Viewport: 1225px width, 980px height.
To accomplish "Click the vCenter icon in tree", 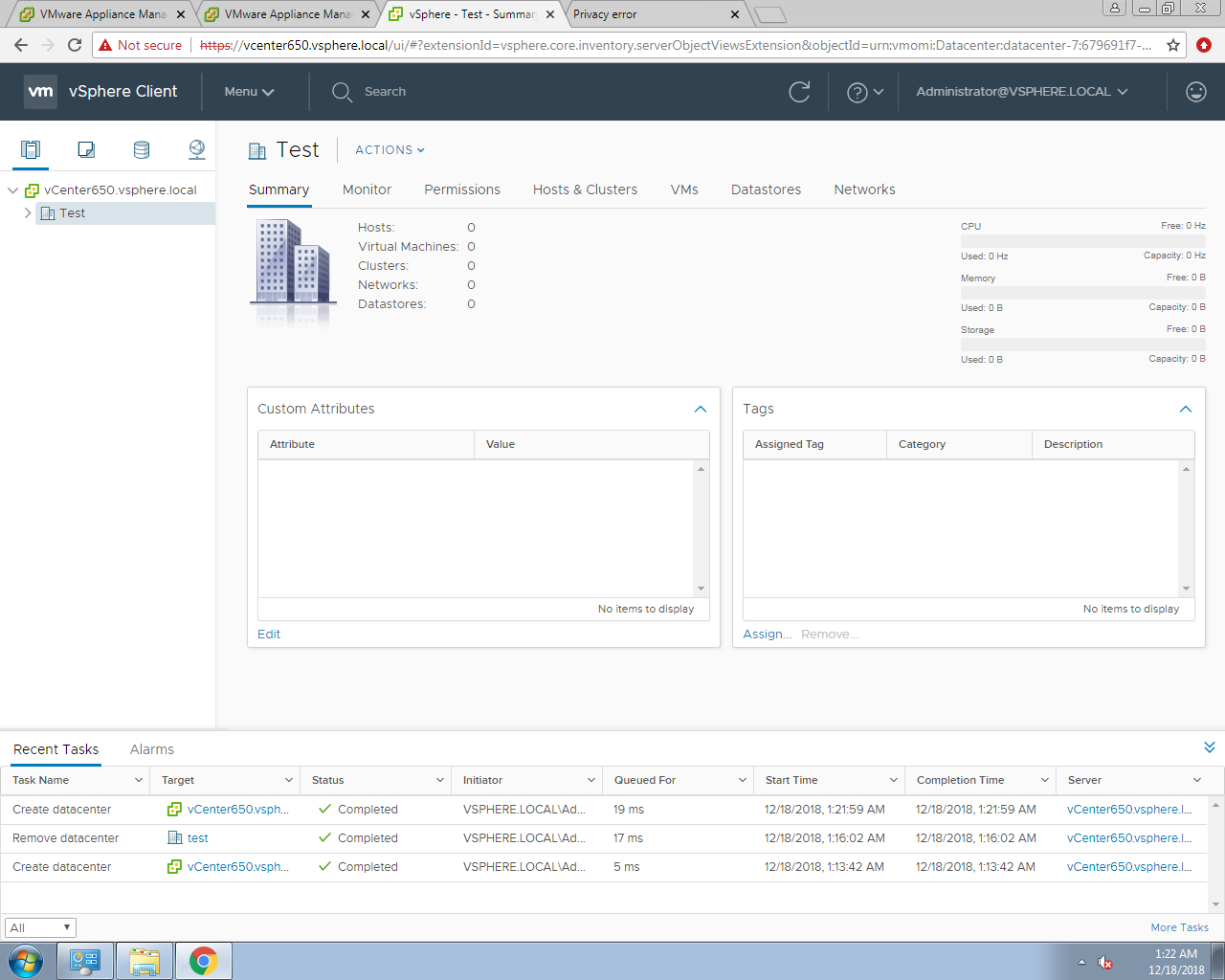I will [32, 190].
